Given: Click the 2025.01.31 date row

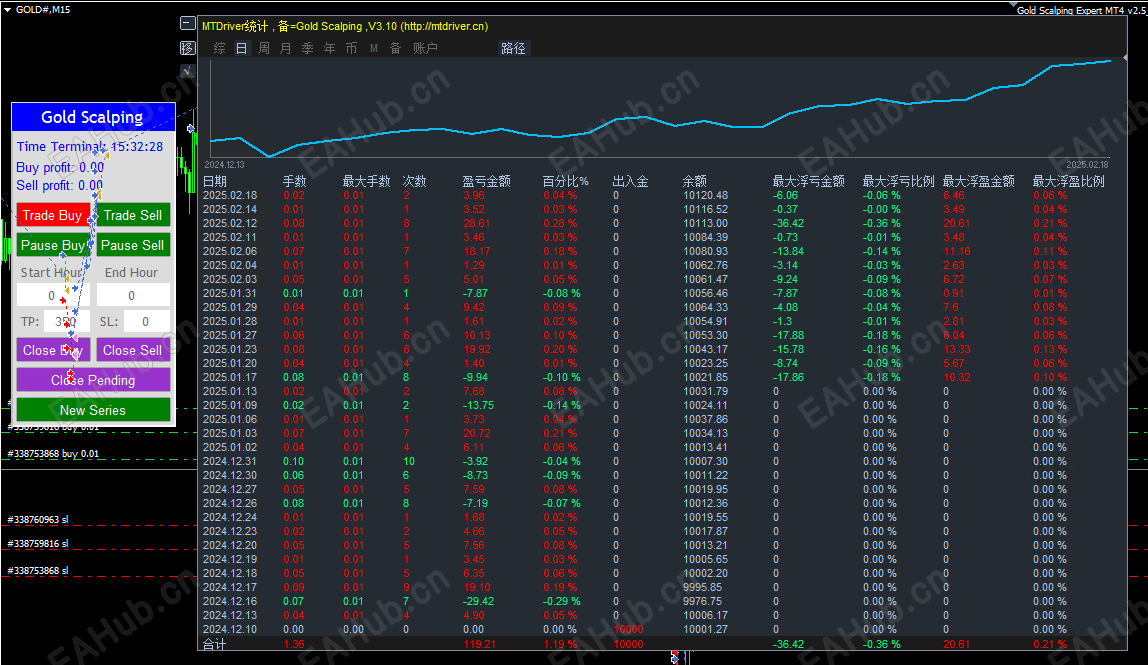Looking at the screenshot, I should point(230,293).
